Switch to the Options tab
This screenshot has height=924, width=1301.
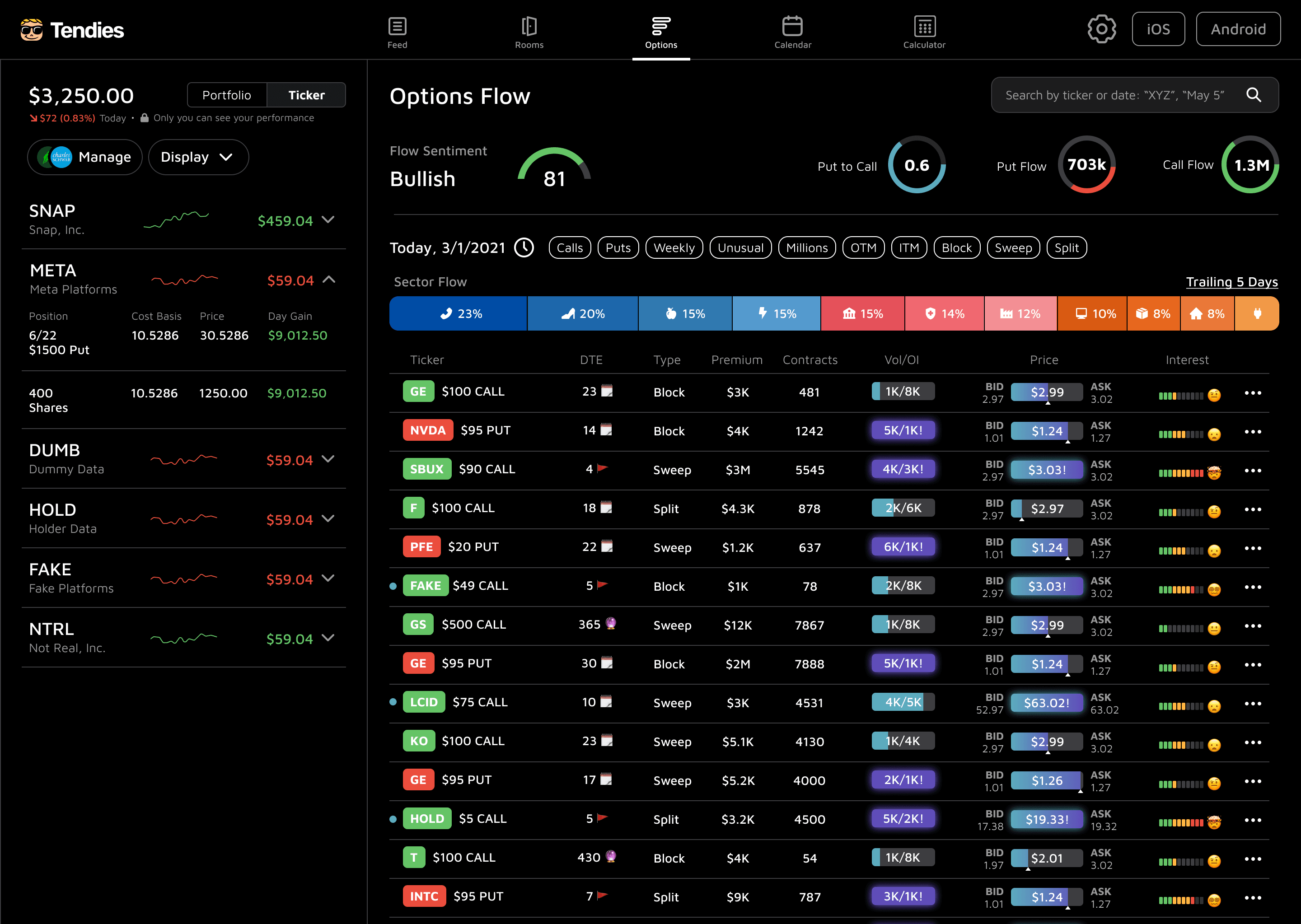pyautogui.click(x=661, y=32)
